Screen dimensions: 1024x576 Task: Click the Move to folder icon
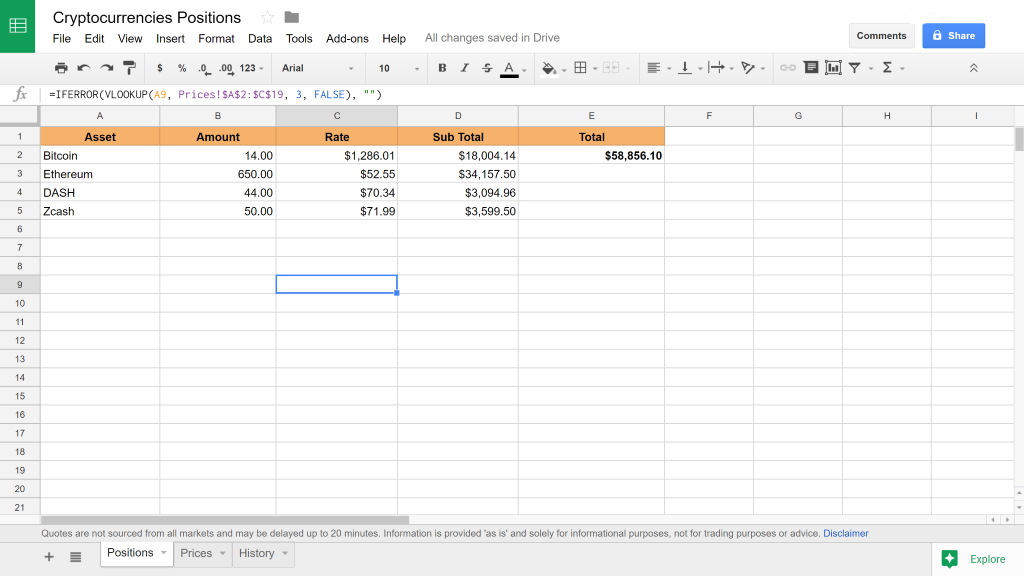(292, 18)
